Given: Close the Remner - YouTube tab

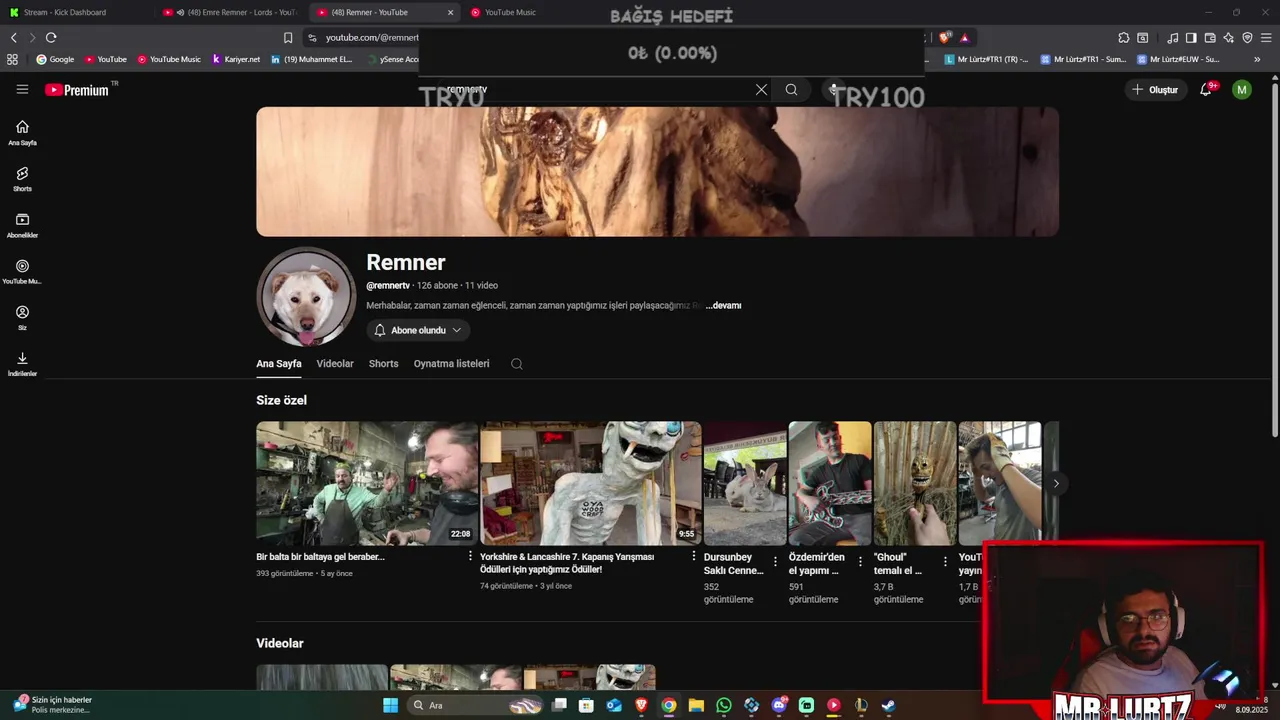Looking at the screenshot, I should pos(450,12).
